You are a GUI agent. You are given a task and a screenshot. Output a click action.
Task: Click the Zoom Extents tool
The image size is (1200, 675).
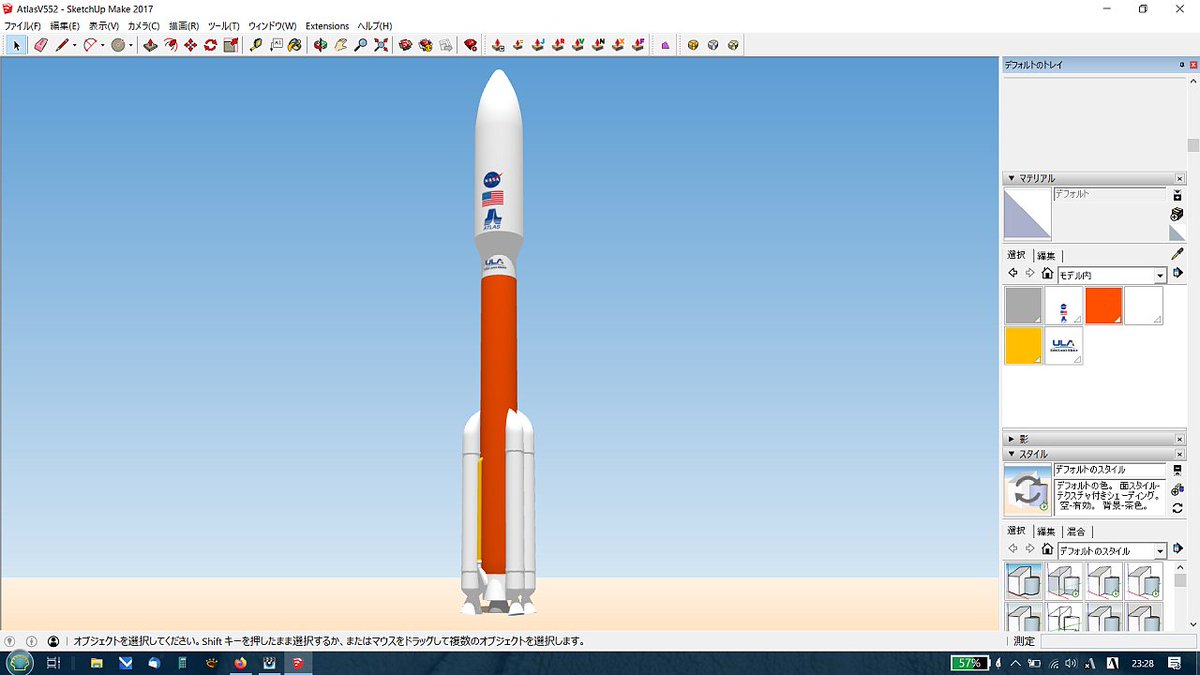381,45
